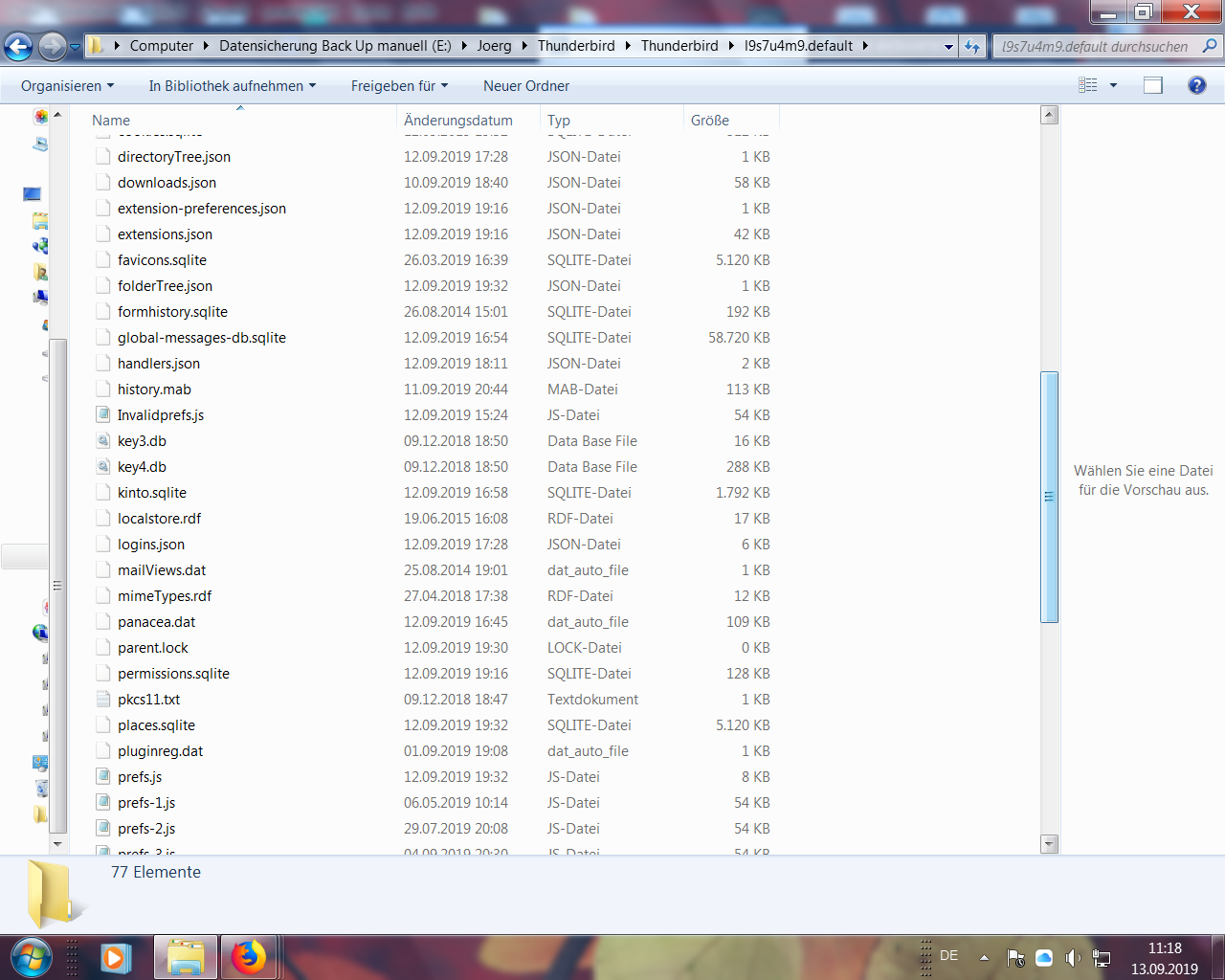The image size is (1225, 980).
Task: Click the volume speaker tray icon
Action: coord(1073,957)
